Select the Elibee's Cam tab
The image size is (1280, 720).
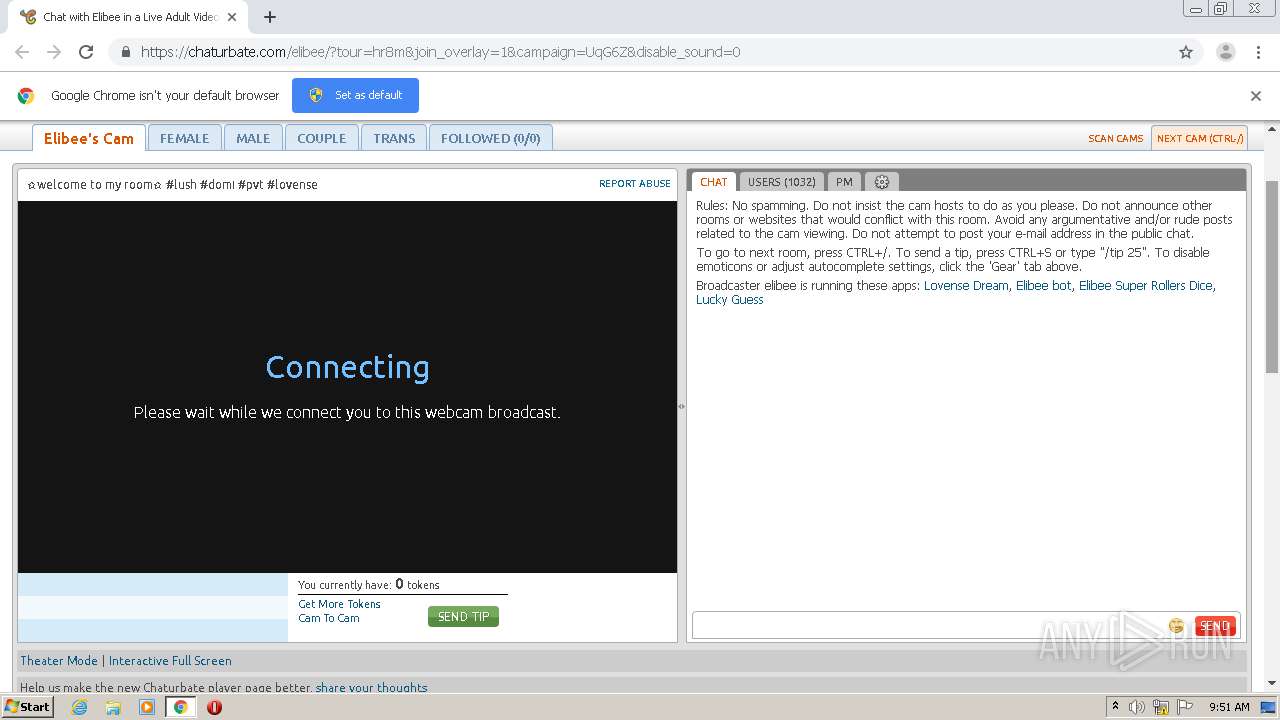coord(89,138)
